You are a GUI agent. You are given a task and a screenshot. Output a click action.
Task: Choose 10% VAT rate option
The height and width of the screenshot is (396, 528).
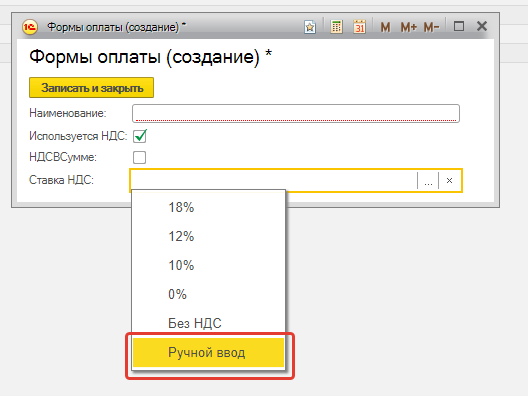click(208, 265)
